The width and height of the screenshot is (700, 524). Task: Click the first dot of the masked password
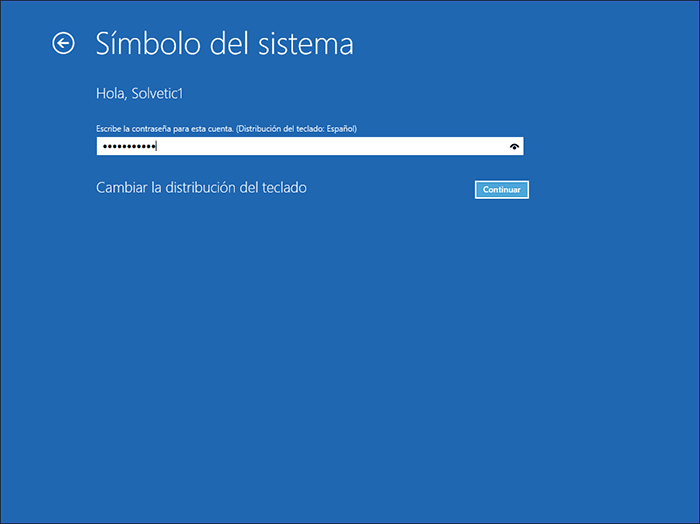coord(102,147)
